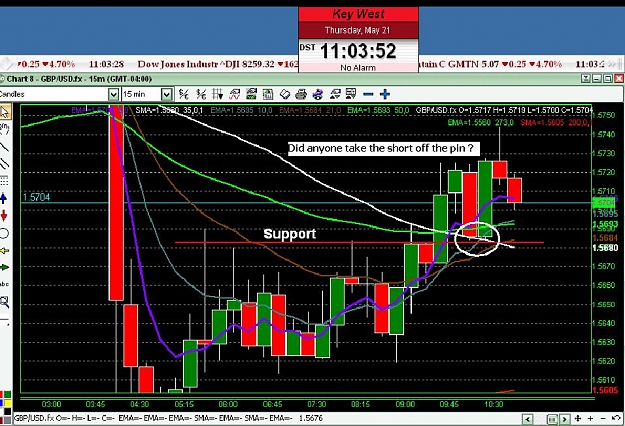Click the 1.5676 value in status bar
This screenshot has width=625, height=426.
[310, 418]
